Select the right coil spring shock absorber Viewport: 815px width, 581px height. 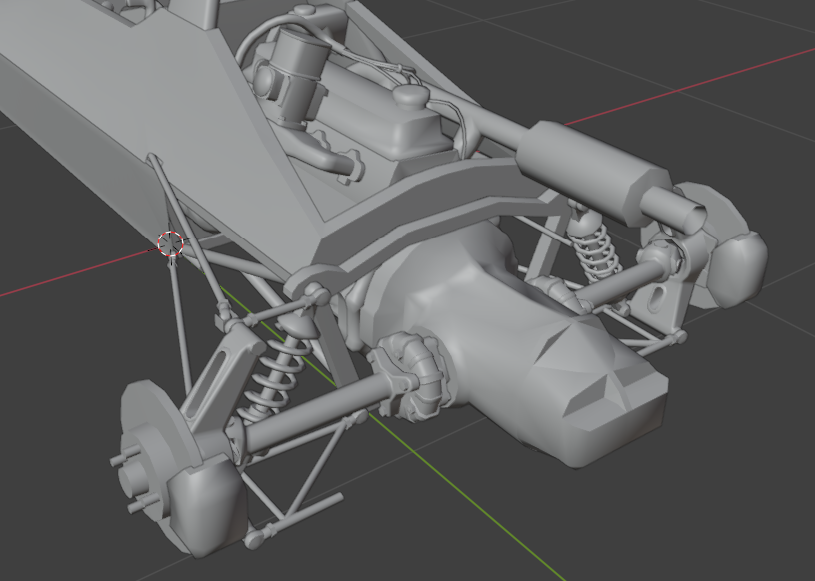click(x=593, y=244)
